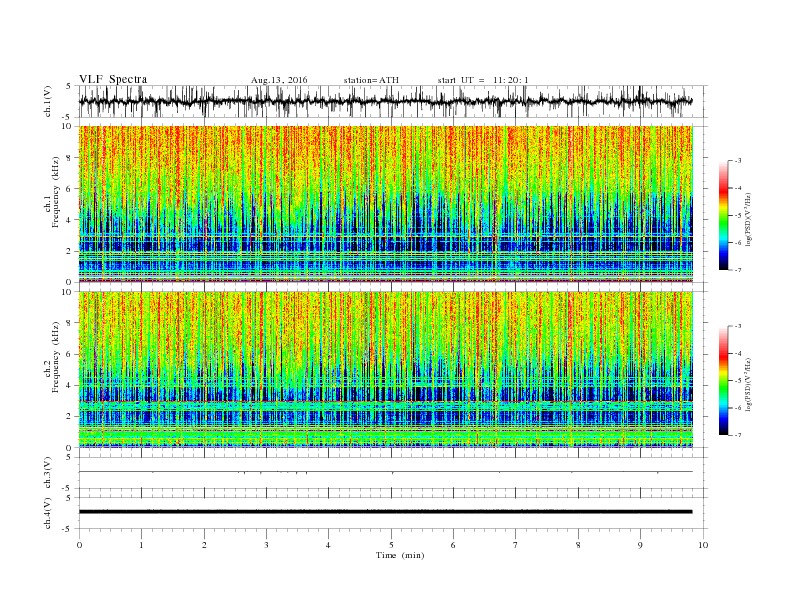Click the ch.1 spectrogram color scale bar
Image resolution: width=792 pixels, height=612 pixels.
tap(723, 216)
